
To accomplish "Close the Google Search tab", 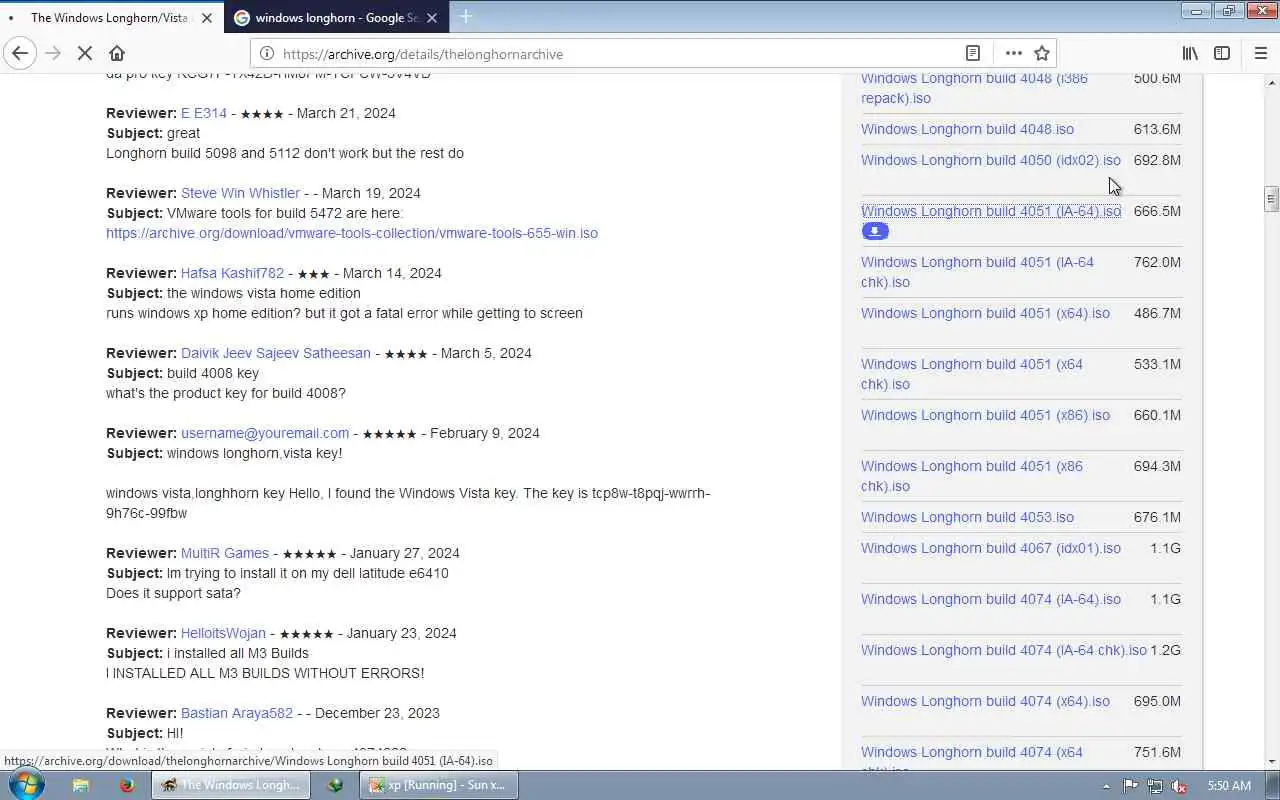I will [x=432, y=17].
